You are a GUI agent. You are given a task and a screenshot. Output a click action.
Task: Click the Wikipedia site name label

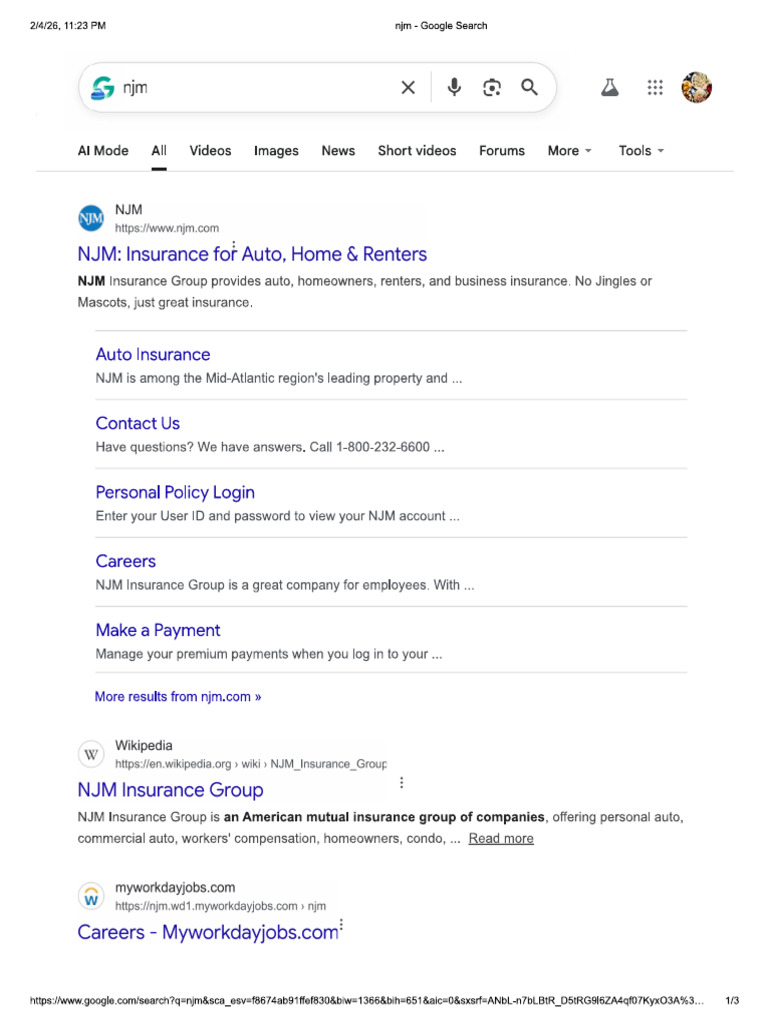click(144, 746)
